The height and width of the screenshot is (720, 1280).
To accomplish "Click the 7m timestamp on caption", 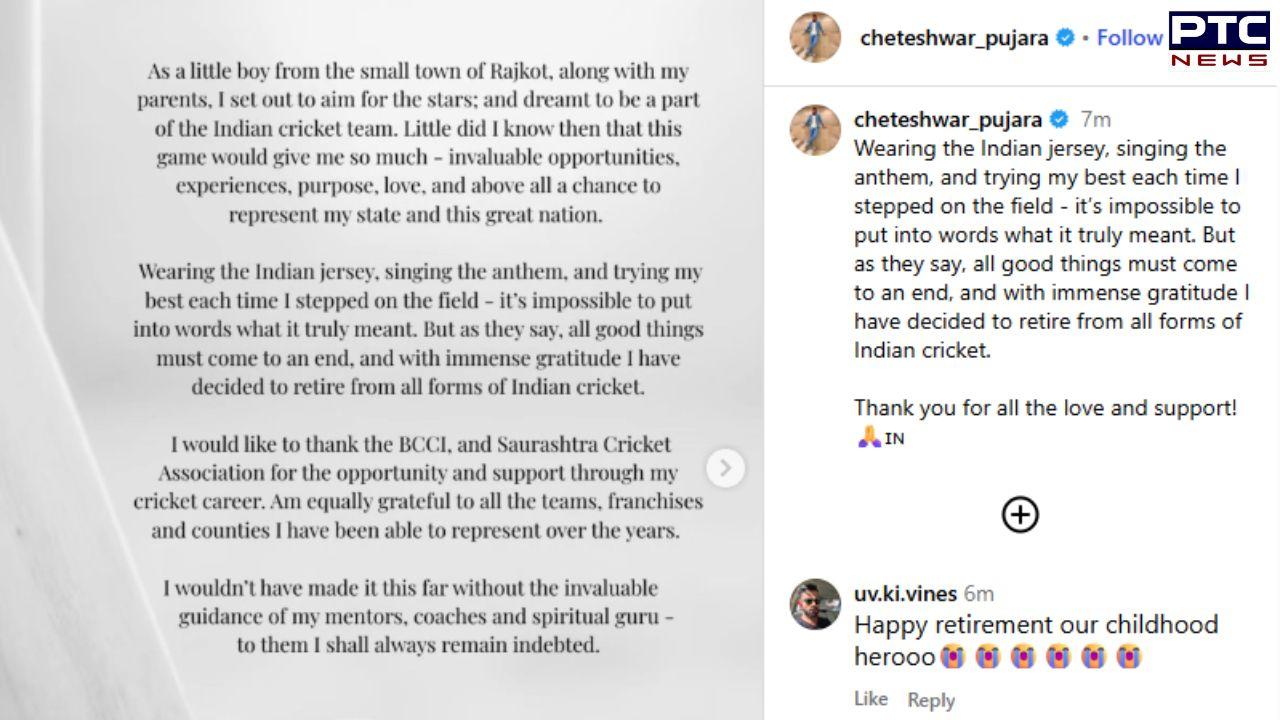I will (x=1095, y=119).
